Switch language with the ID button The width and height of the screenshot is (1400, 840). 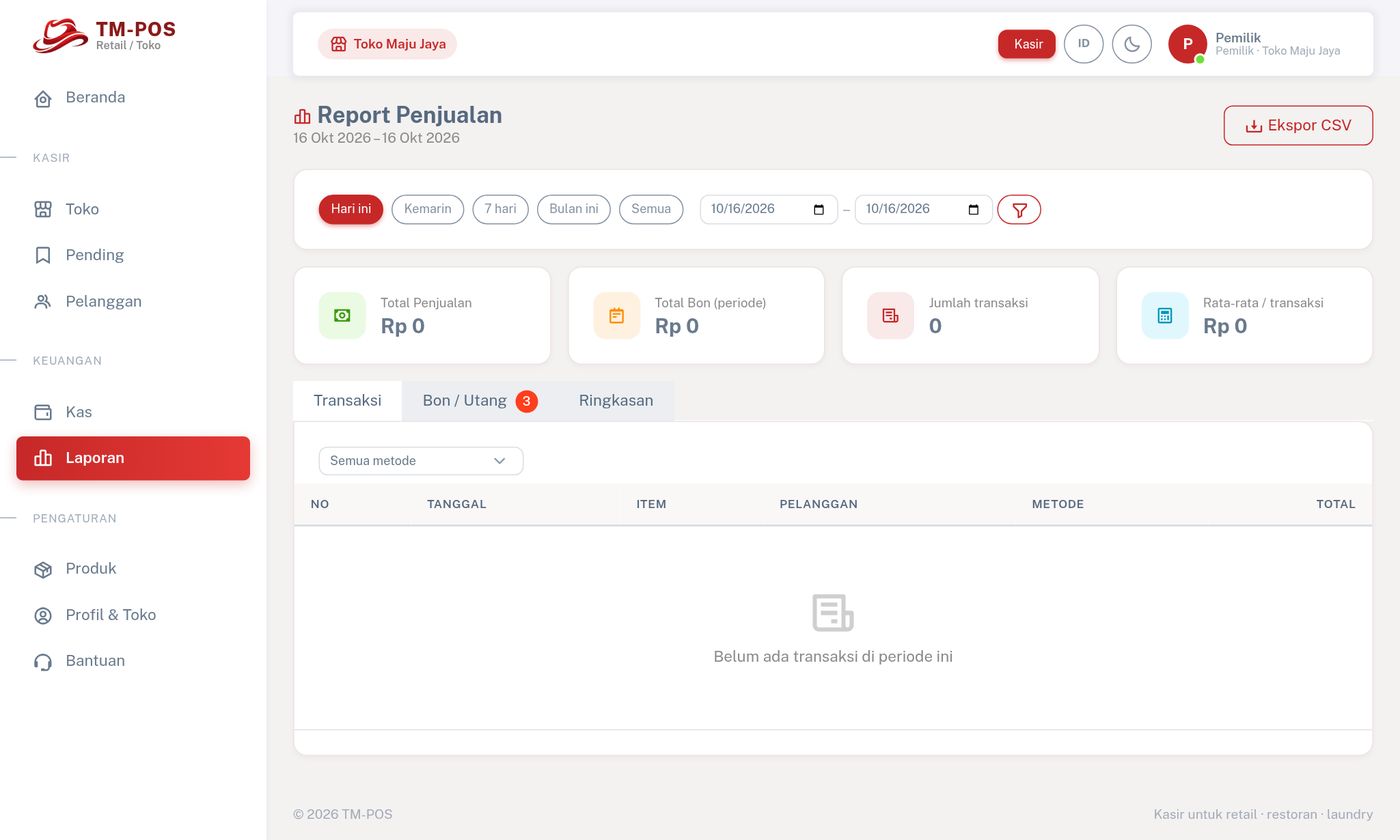pos(1083,44)
